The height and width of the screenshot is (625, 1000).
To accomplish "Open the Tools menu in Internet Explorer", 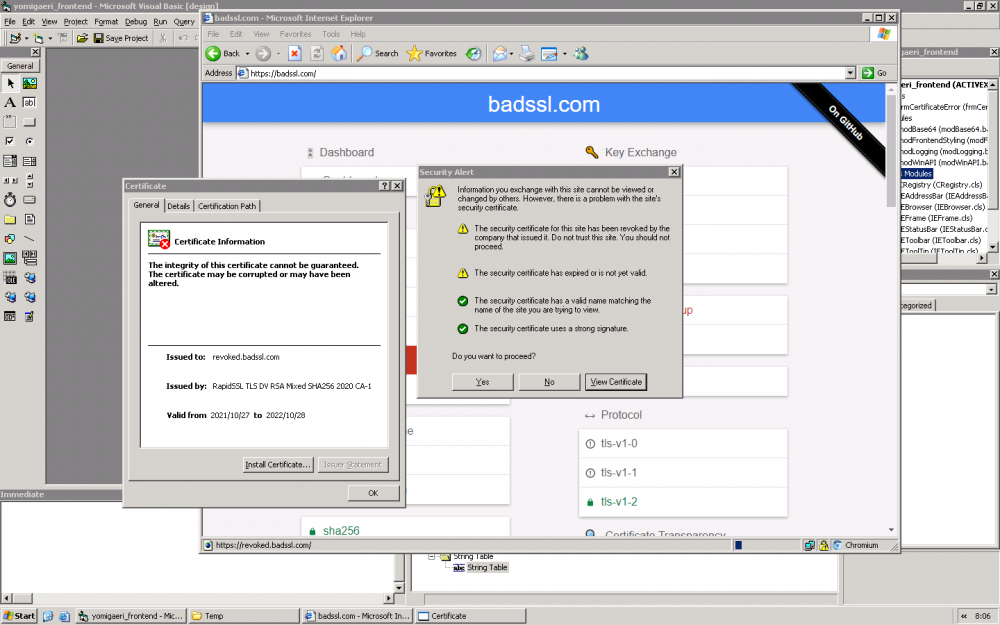I will coord(332,33).
